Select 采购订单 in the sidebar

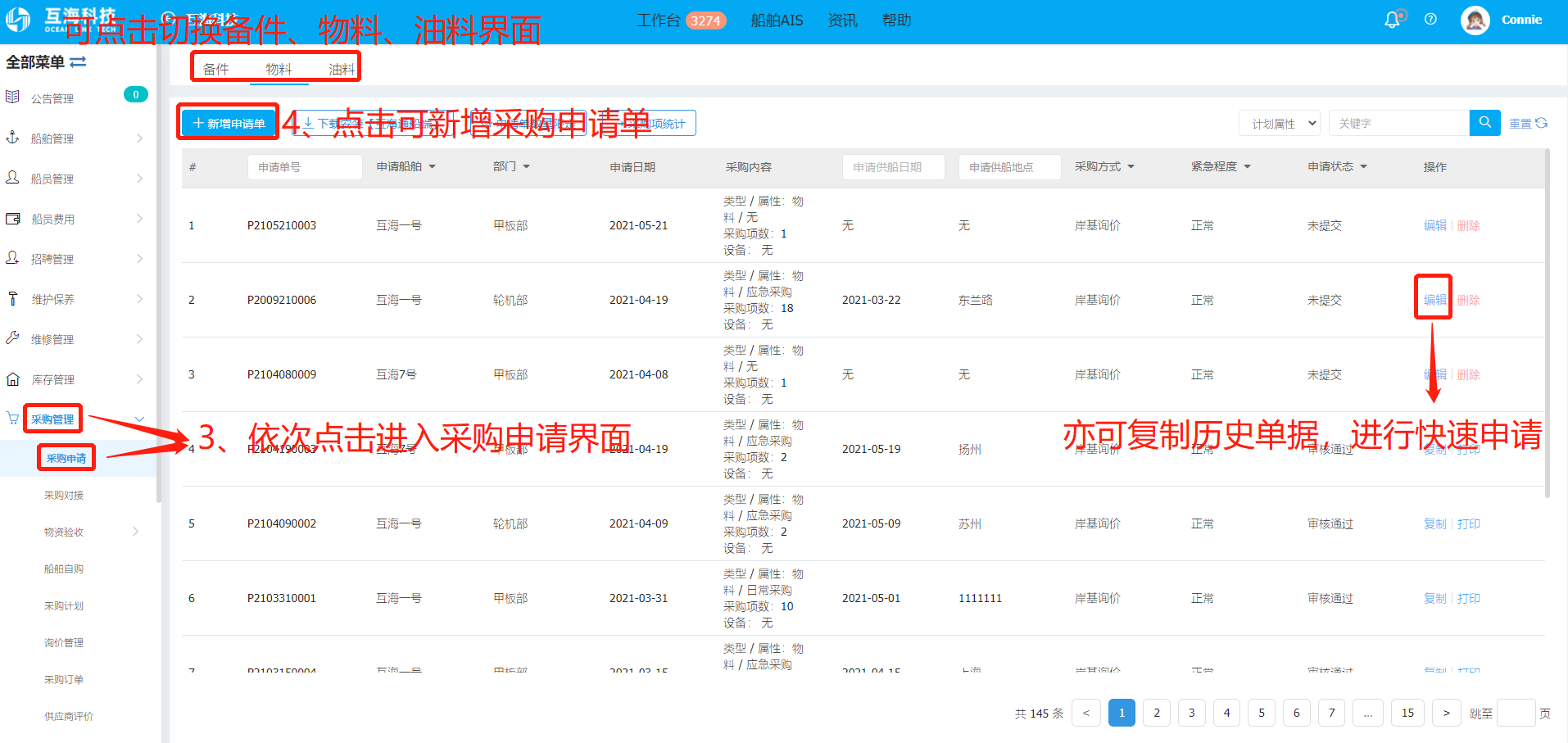(64, 679)
